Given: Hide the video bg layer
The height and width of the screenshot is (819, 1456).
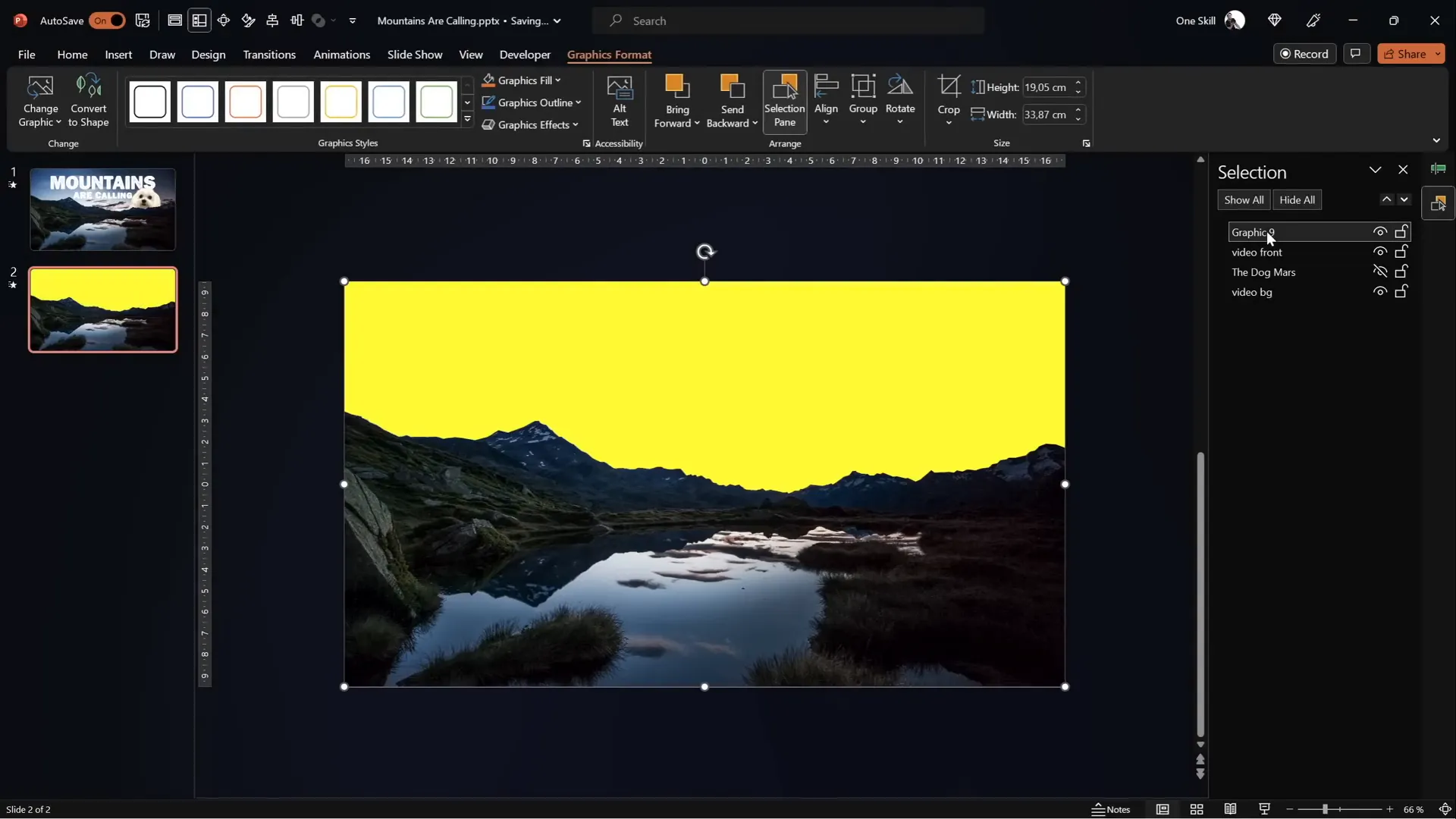Looking at the screenshot, I should coord(1380,291).
